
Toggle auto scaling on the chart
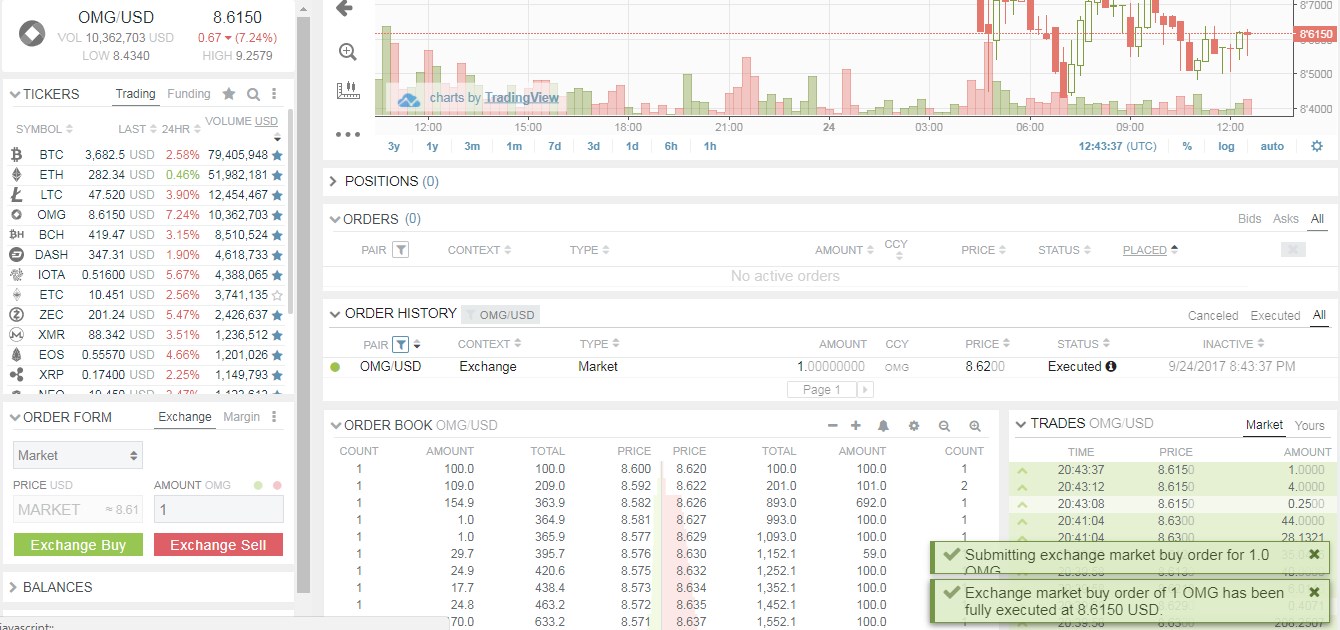coord(1272,145)
